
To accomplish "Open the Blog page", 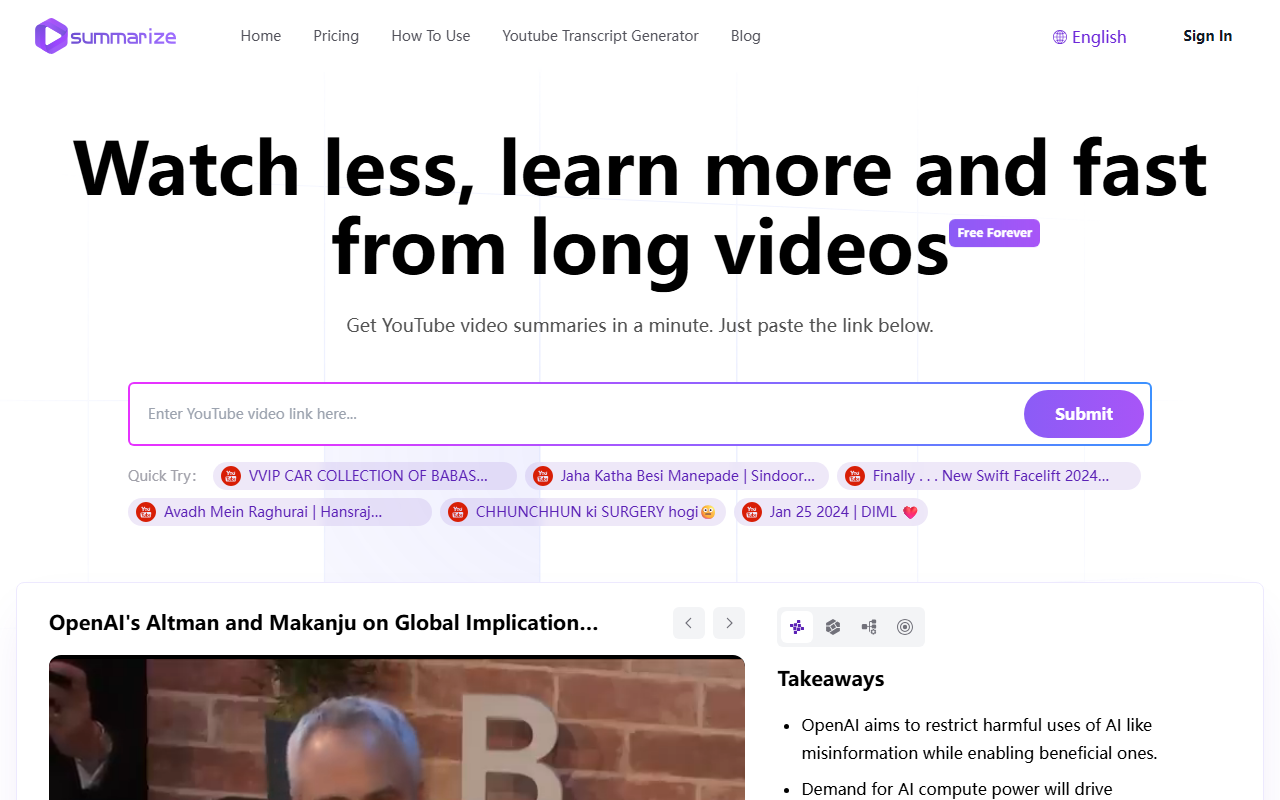I will click(x=746, y=36).
